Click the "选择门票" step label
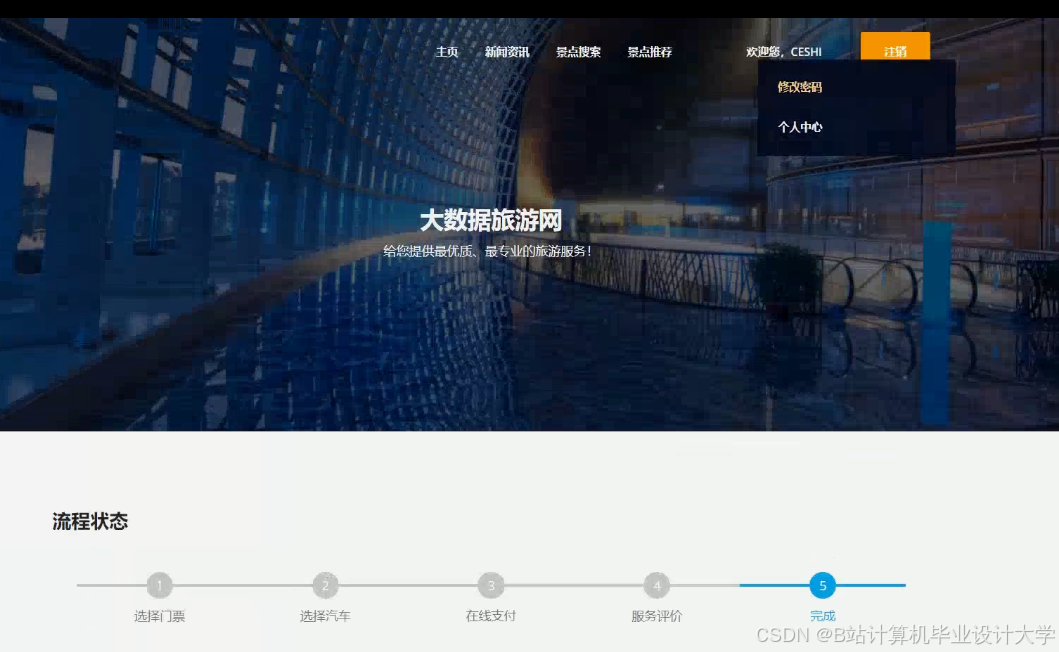This screenshot has height=652, width=1059. 160,615
